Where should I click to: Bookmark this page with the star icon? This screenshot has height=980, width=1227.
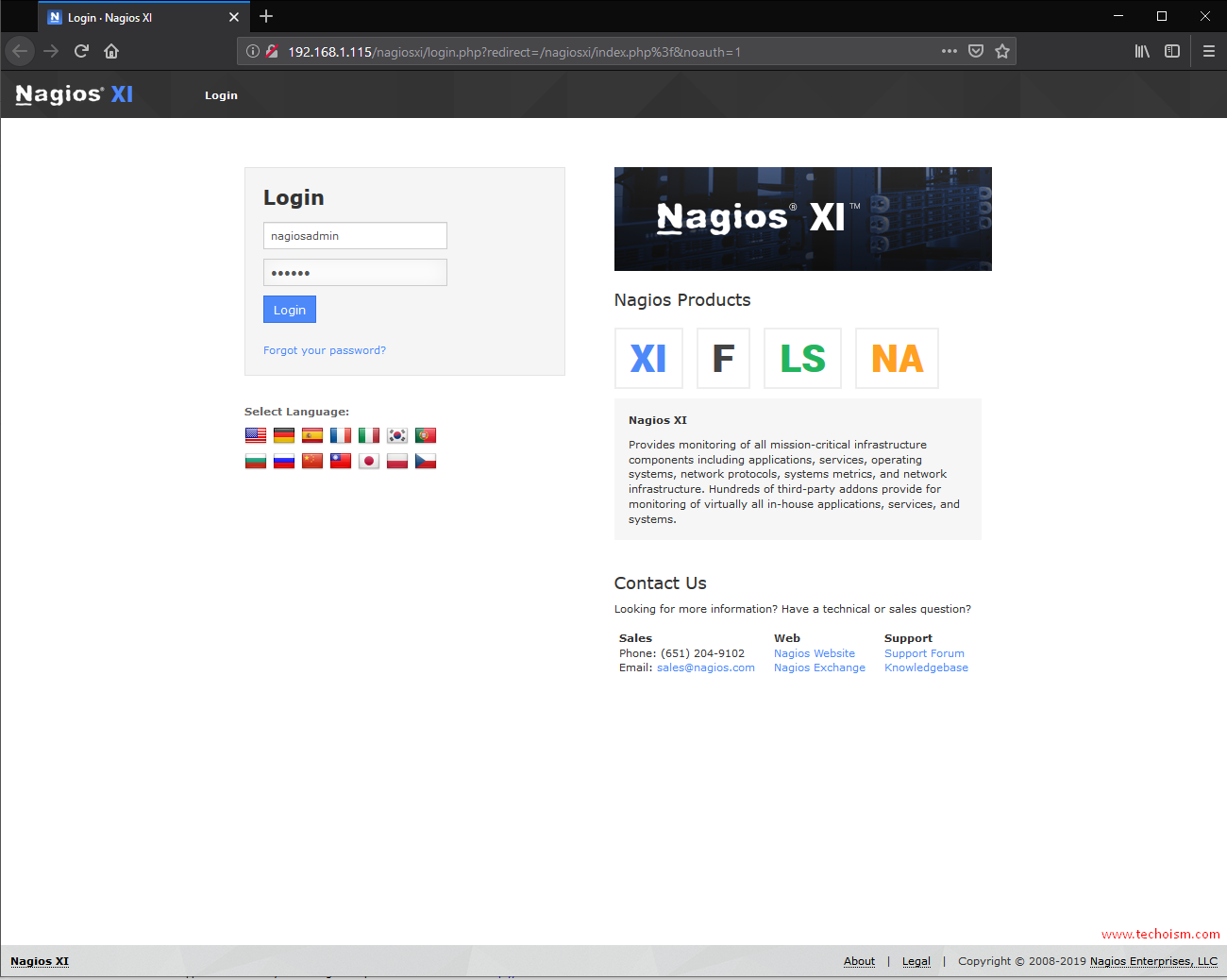tap(1002, 51)
